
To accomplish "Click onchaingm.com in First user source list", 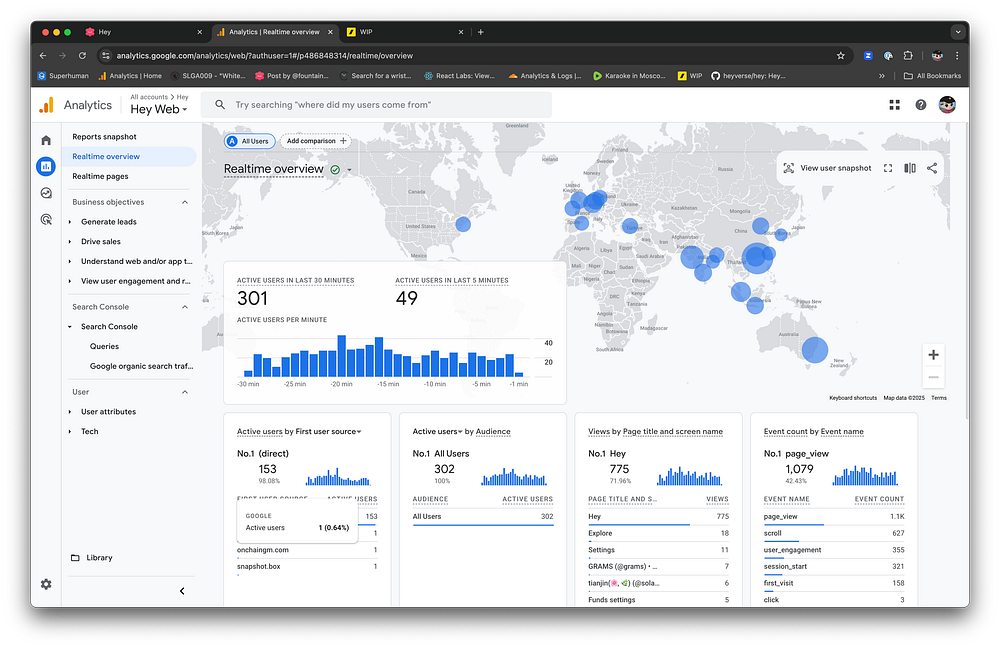I will click(x=263, y=550).
